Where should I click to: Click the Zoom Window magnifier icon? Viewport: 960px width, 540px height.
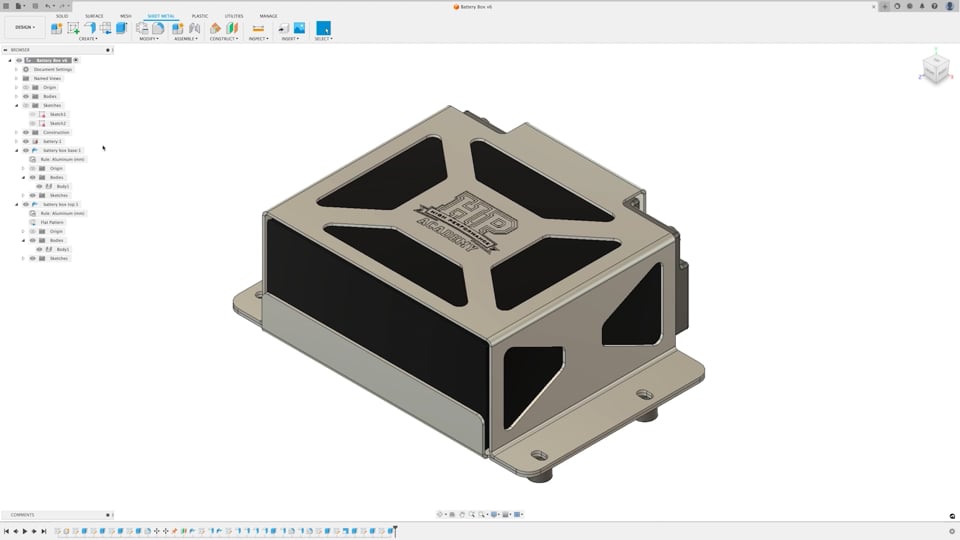point(482,514)
